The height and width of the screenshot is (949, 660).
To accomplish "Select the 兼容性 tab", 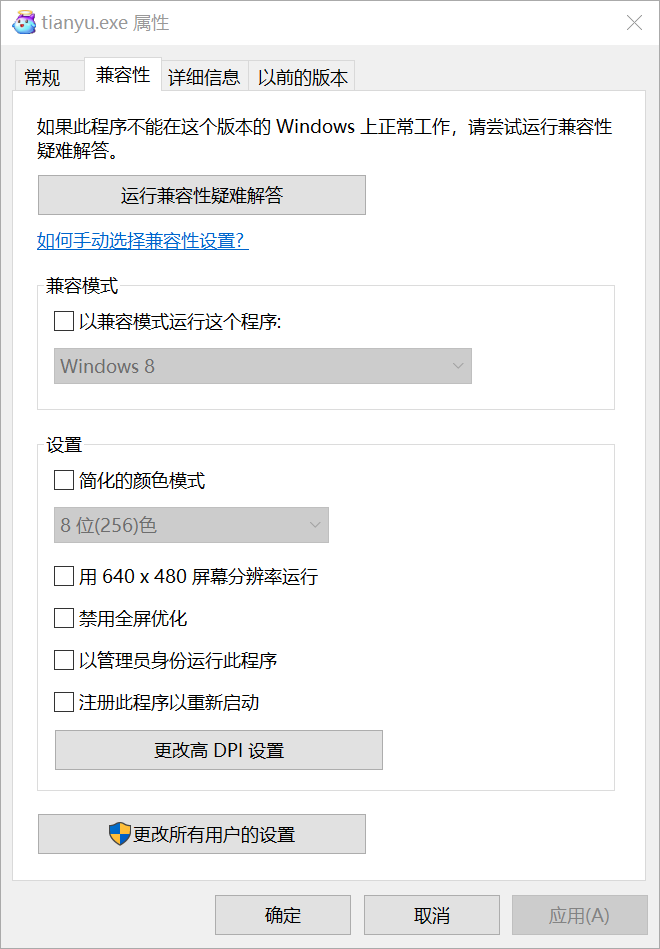I will (x=123, y=75).
